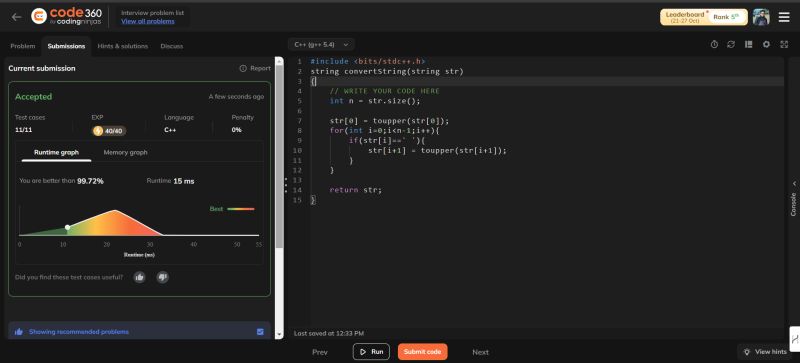
Task: Run the code
Action: [x=371, y=352]
